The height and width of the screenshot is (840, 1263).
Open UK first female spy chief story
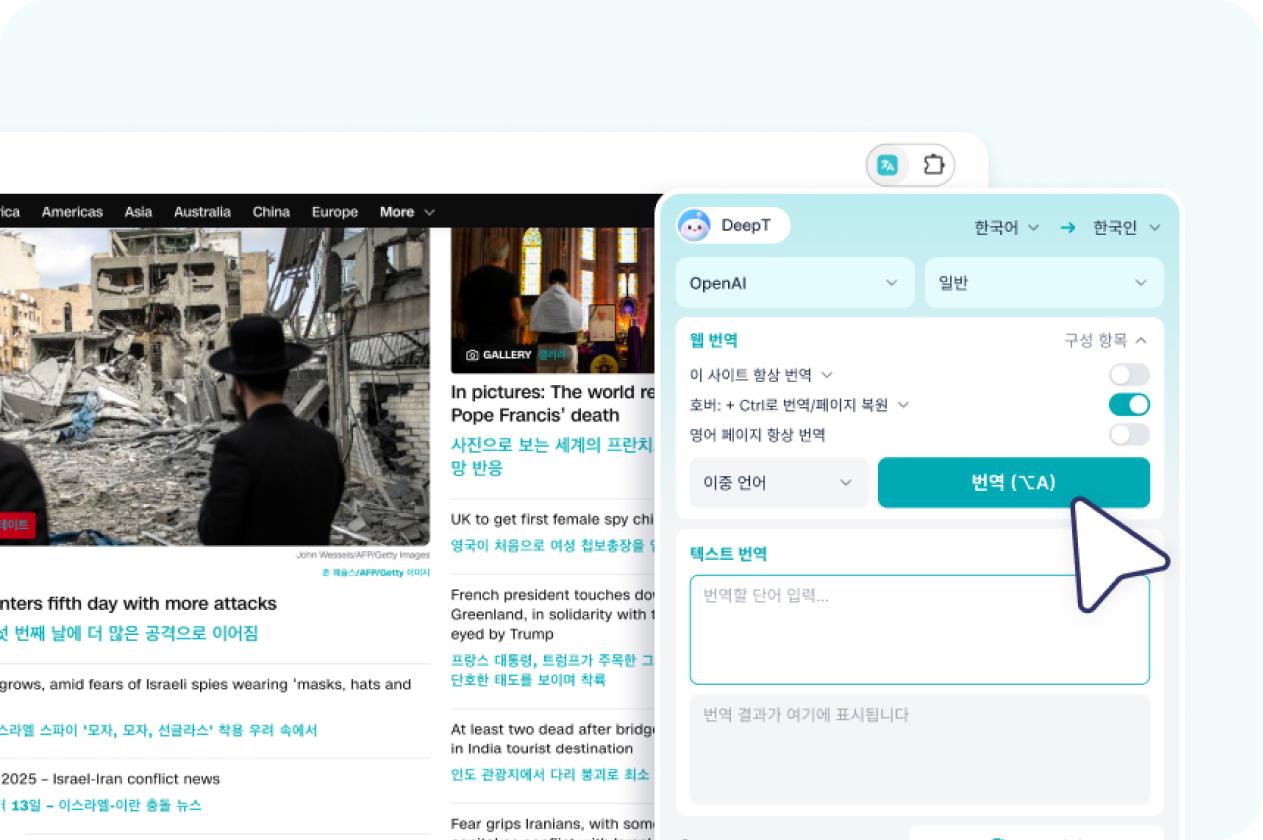point(553,520)
